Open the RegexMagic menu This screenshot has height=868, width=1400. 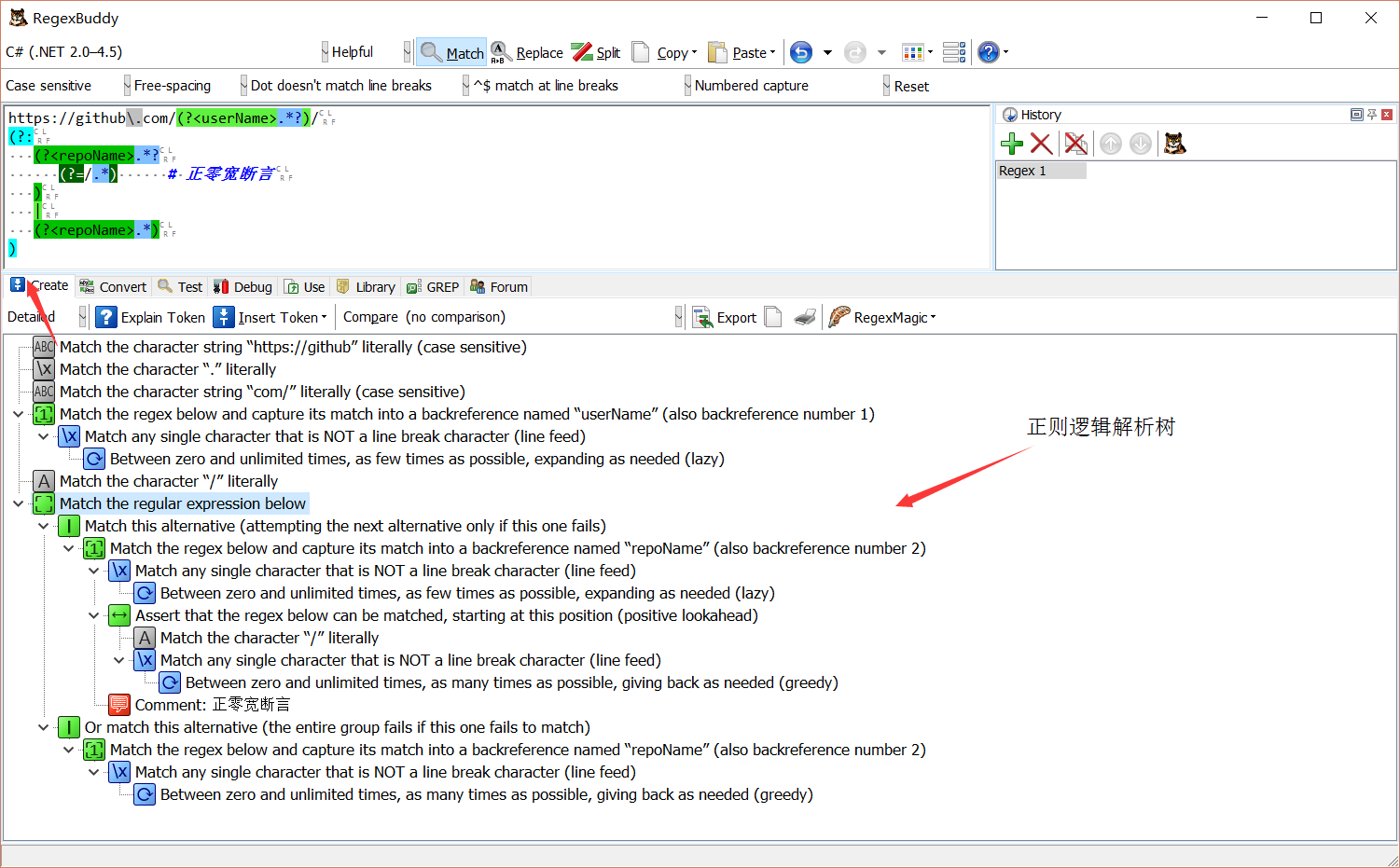click(x=882, y=317)
